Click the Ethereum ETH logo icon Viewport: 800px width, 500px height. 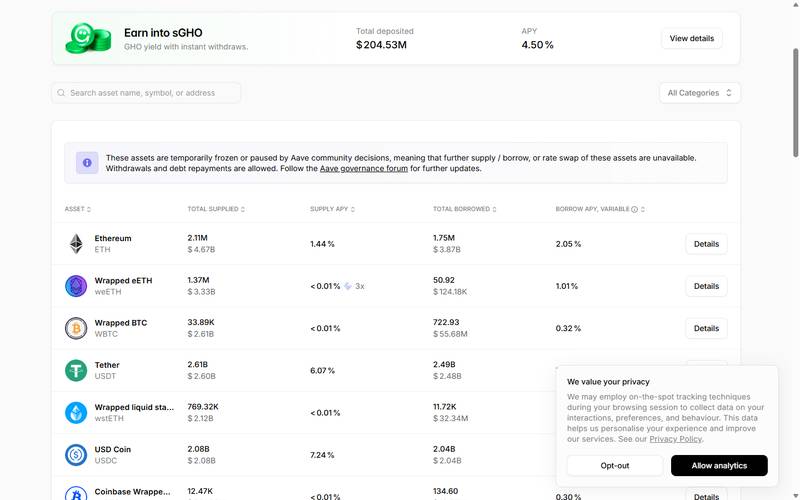point(76,244)
